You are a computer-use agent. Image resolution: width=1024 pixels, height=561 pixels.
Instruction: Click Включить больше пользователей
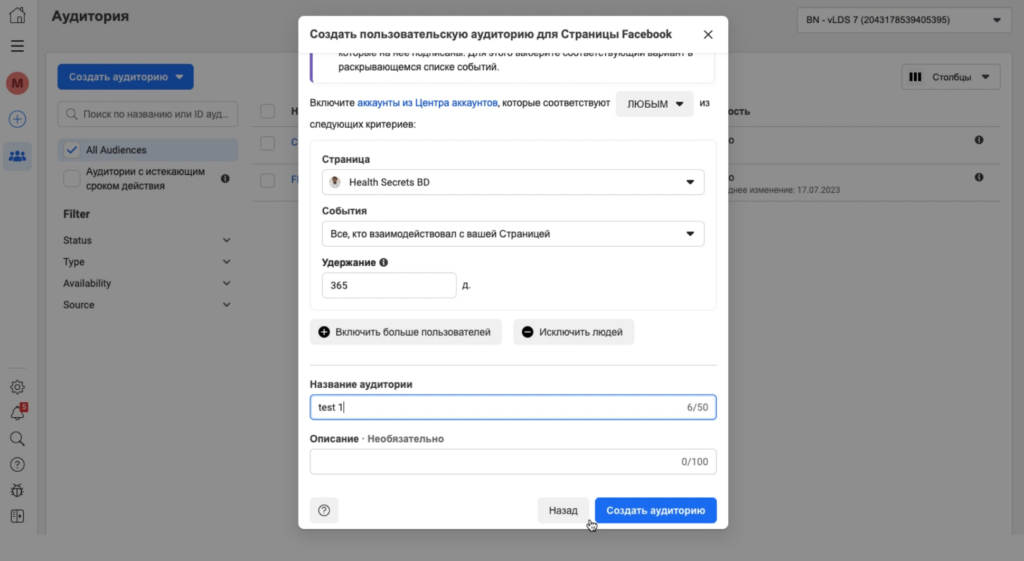(406, 332)
